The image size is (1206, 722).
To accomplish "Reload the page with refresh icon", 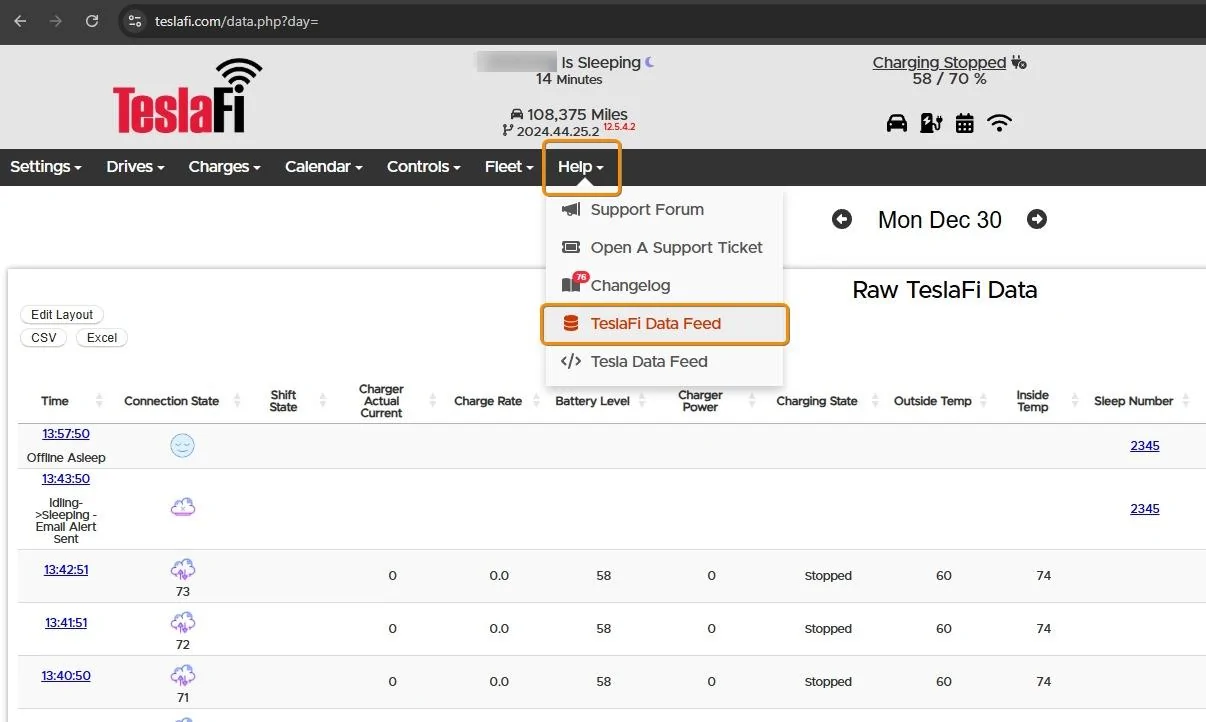I will click(x=92, y=21).
